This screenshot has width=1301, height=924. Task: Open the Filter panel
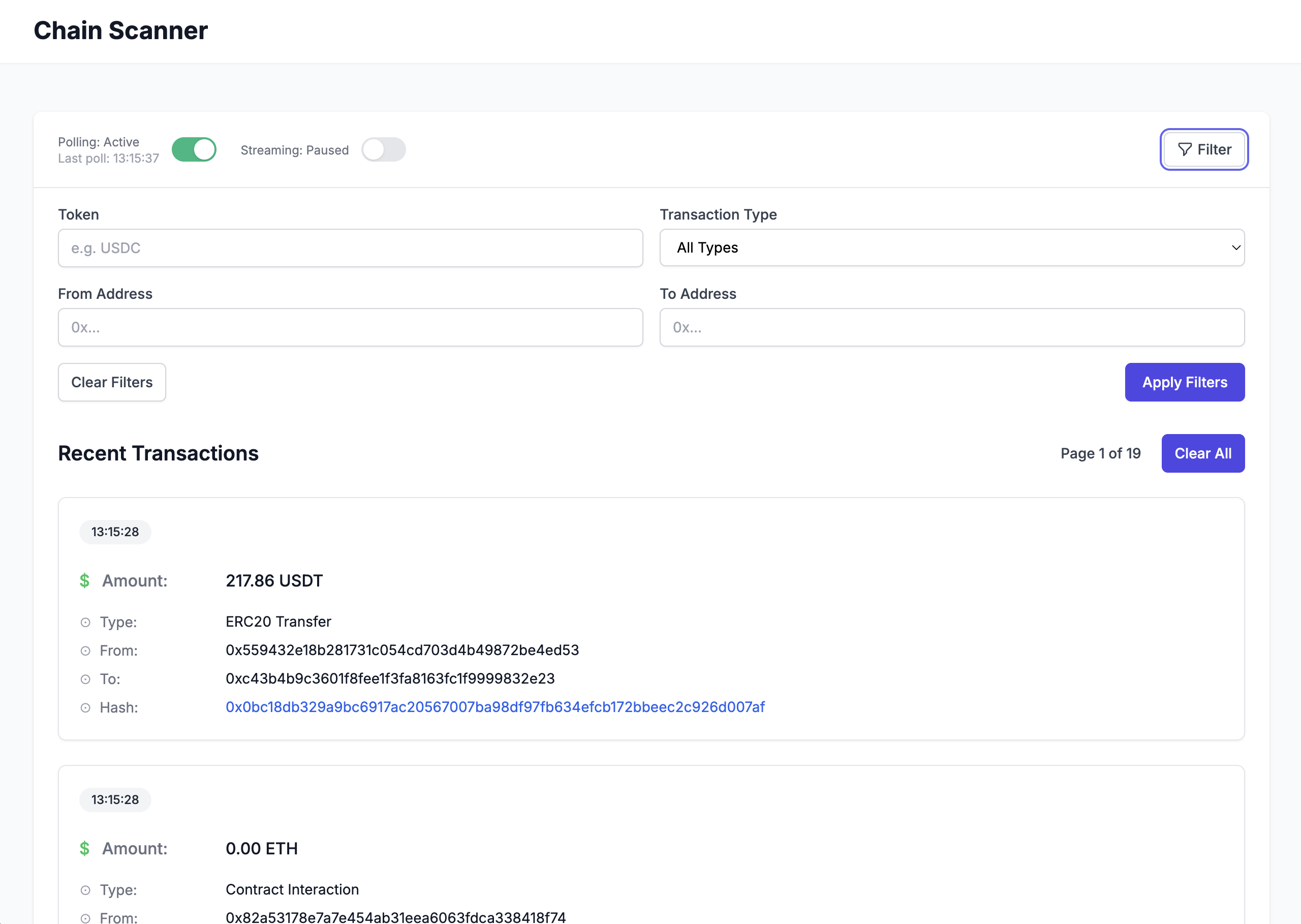(x=1204, y=149)
